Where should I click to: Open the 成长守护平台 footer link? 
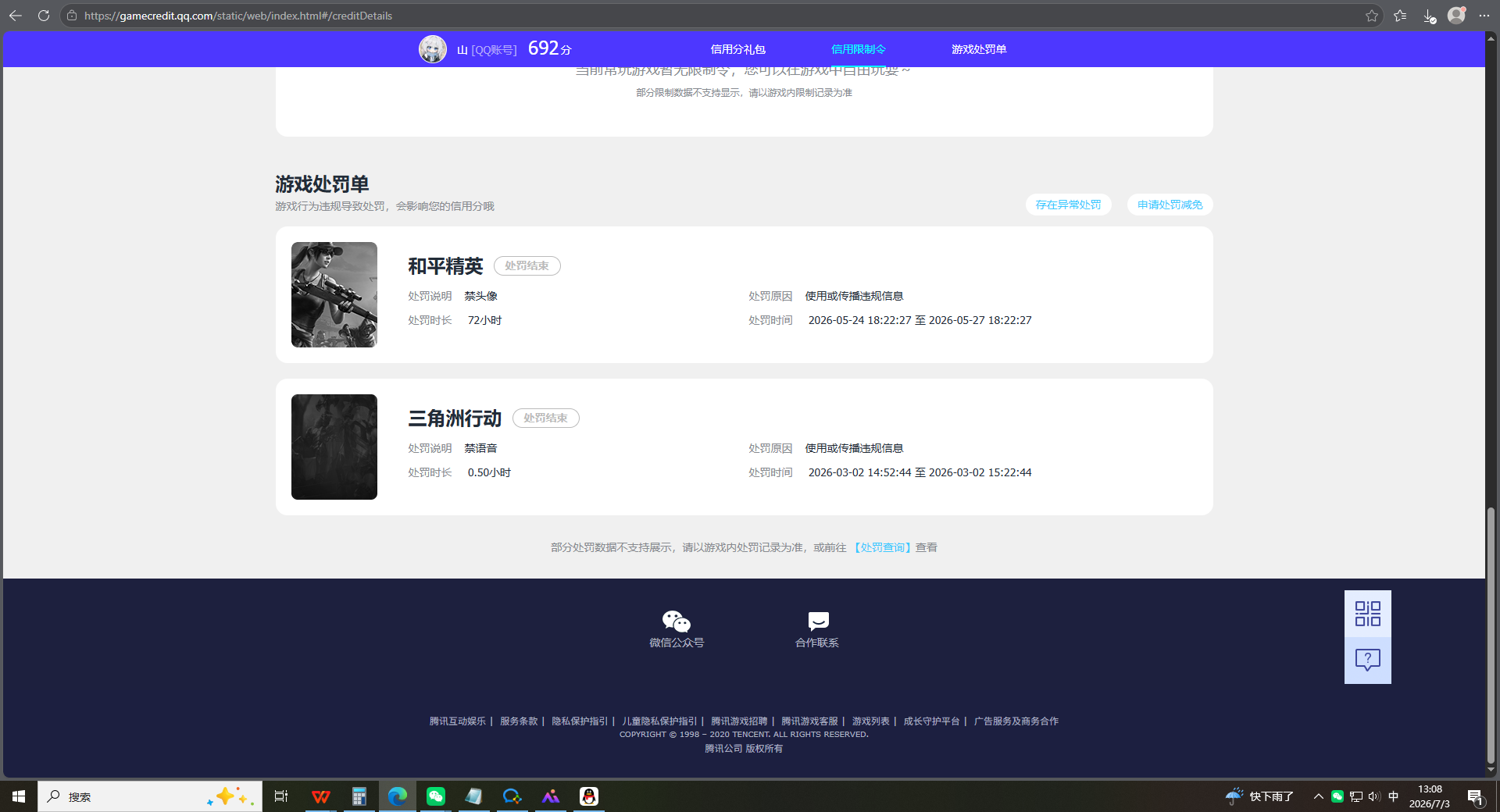[931, 721]
